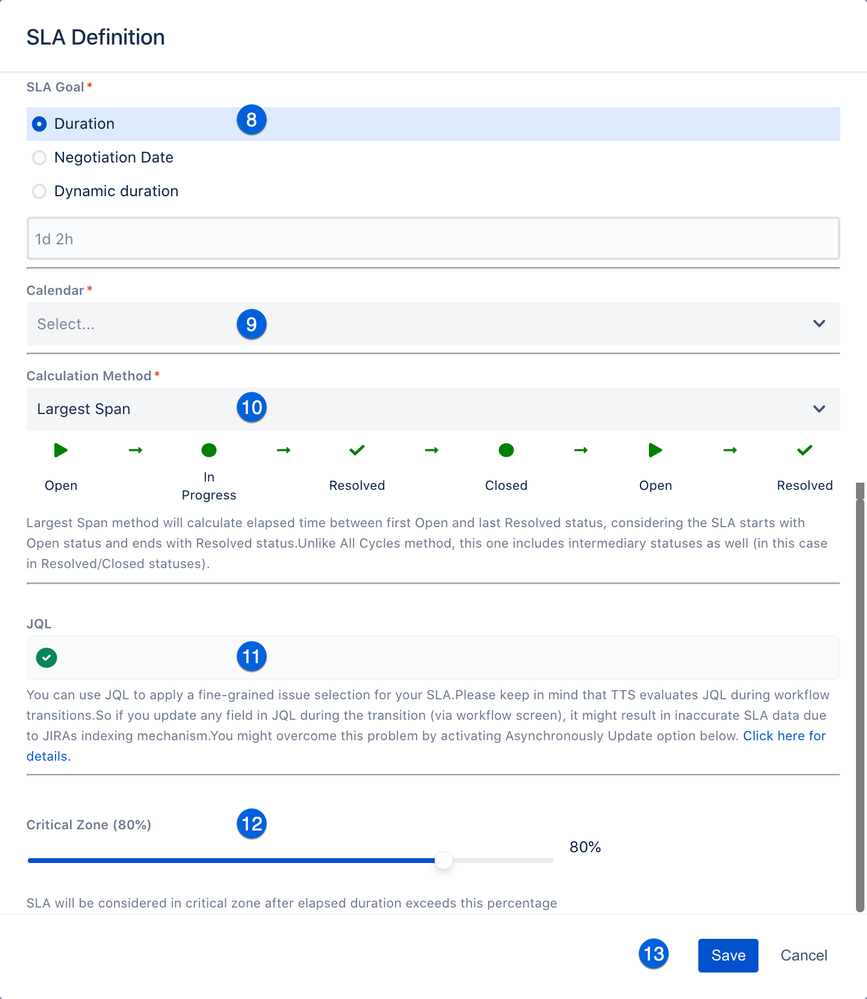The height and width of the screenshot is (999, 867).
Task: Click the green JQL valid checkmark icon
Action: (47, 657)
